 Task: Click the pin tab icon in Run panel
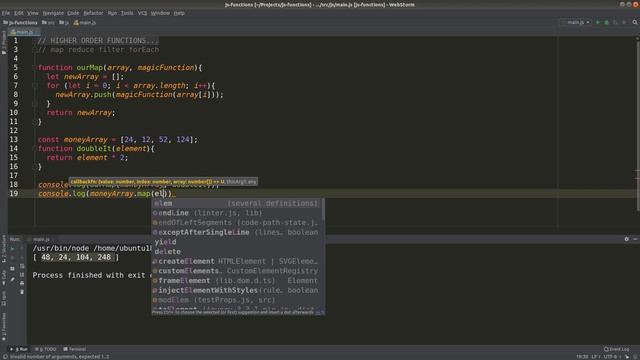coord(12,279)
